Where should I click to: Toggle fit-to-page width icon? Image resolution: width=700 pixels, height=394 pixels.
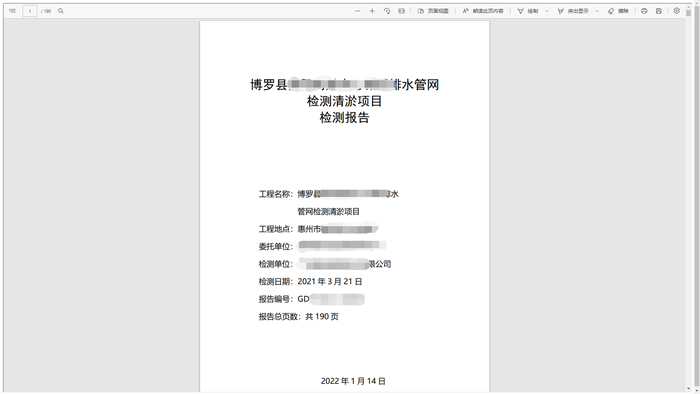(402, 11)
